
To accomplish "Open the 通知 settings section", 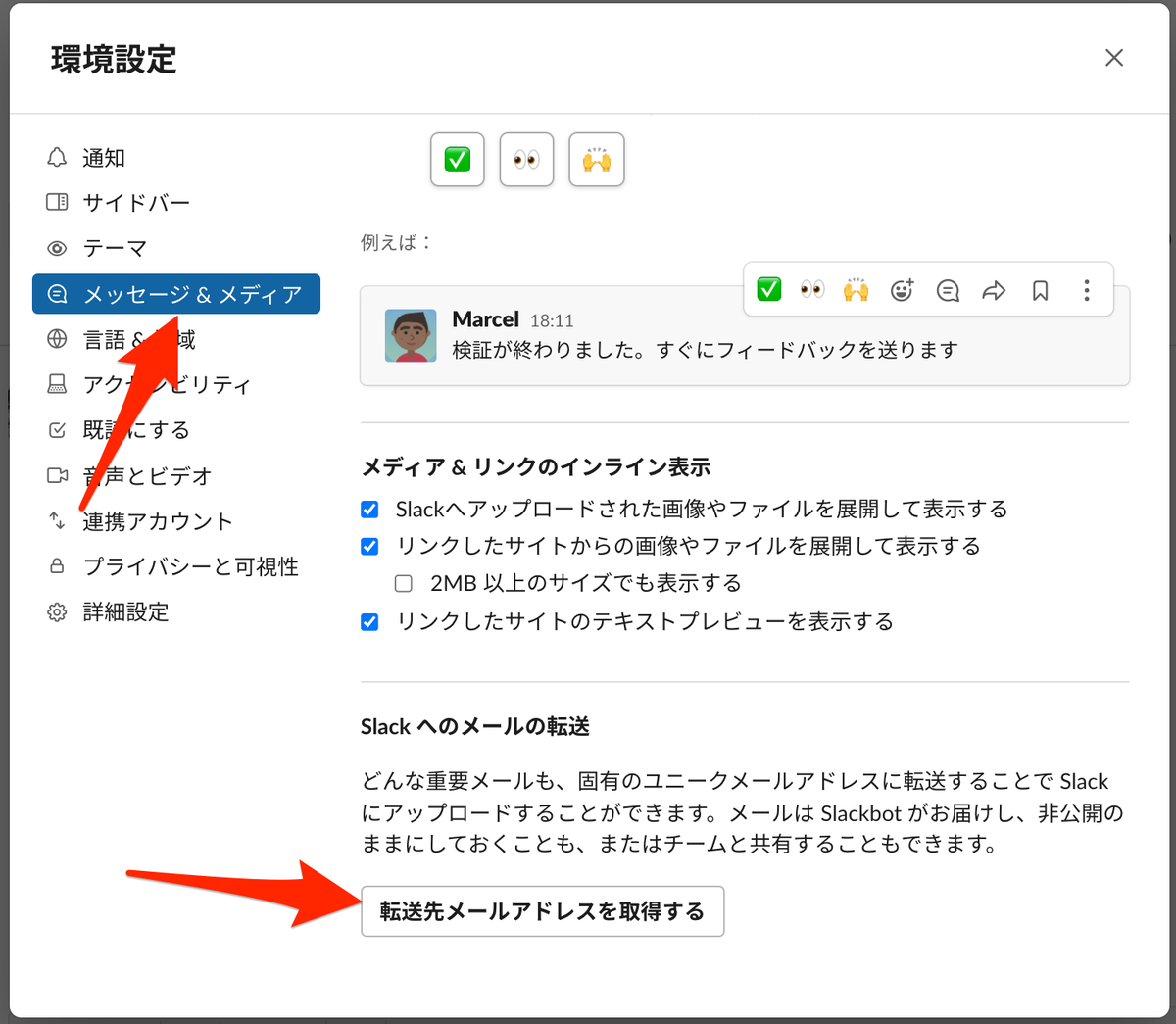I will 176,157.
